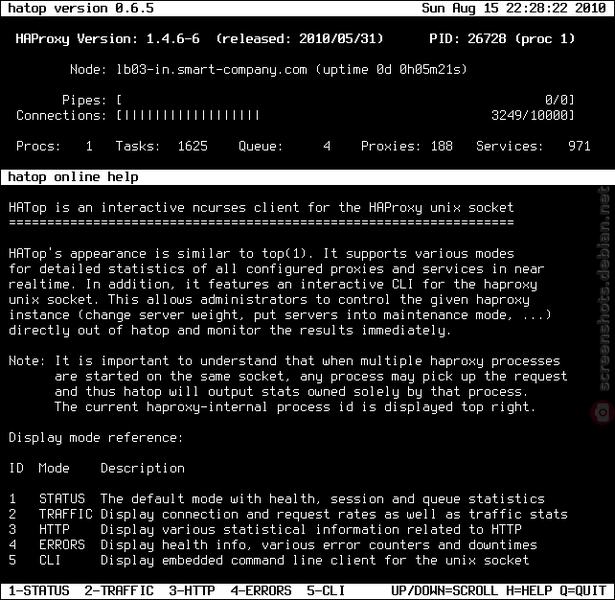Viewport: 615px width, 600px height.
Task: Click the 'hatop online help' header
Action: tap(73, 177)
